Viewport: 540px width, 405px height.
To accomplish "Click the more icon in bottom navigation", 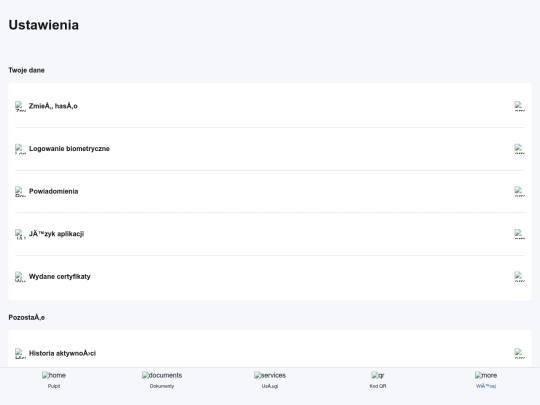I will pyautogui.click(x=486, y=375).
